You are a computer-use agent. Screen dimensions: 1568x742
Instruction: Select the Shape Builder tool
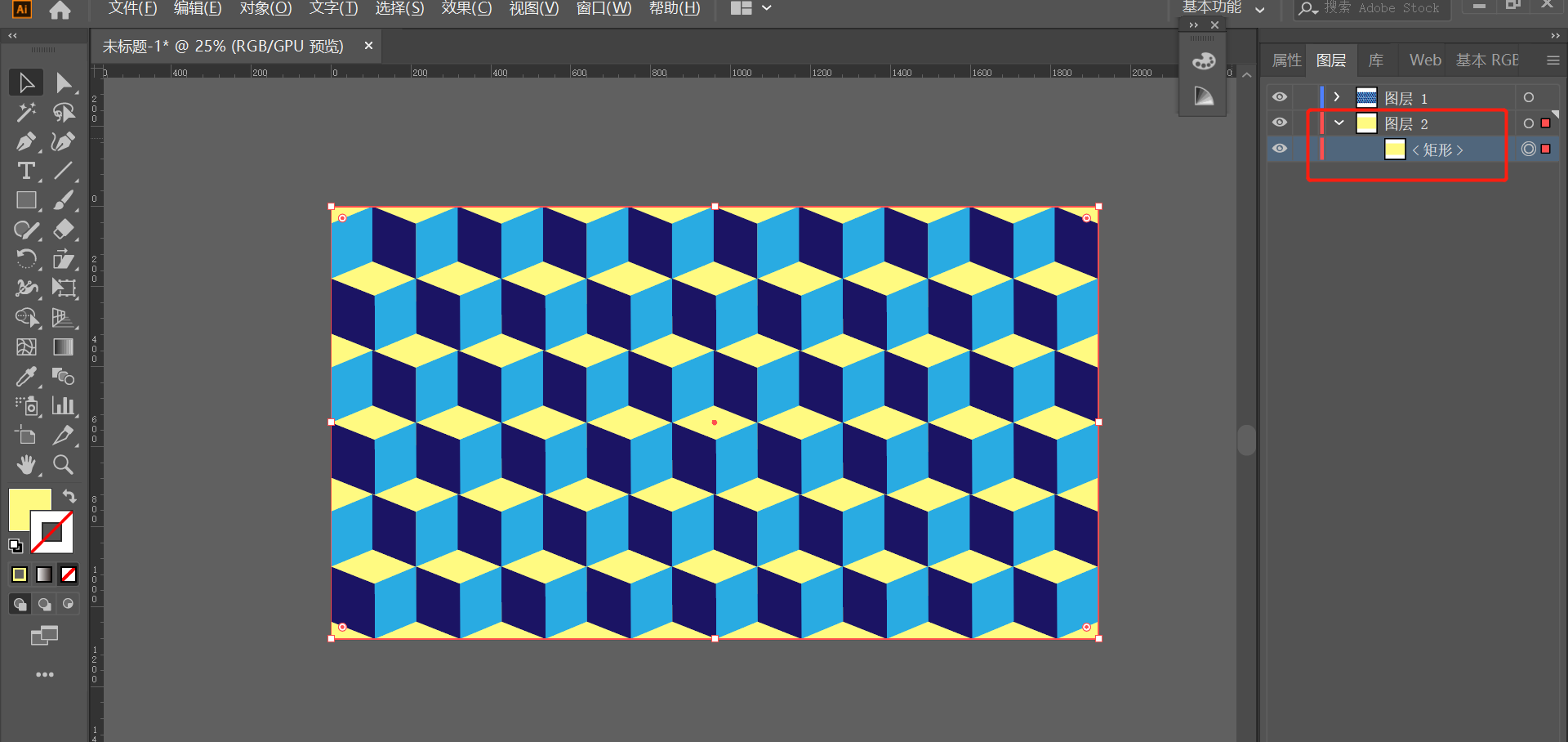(26, 317)
